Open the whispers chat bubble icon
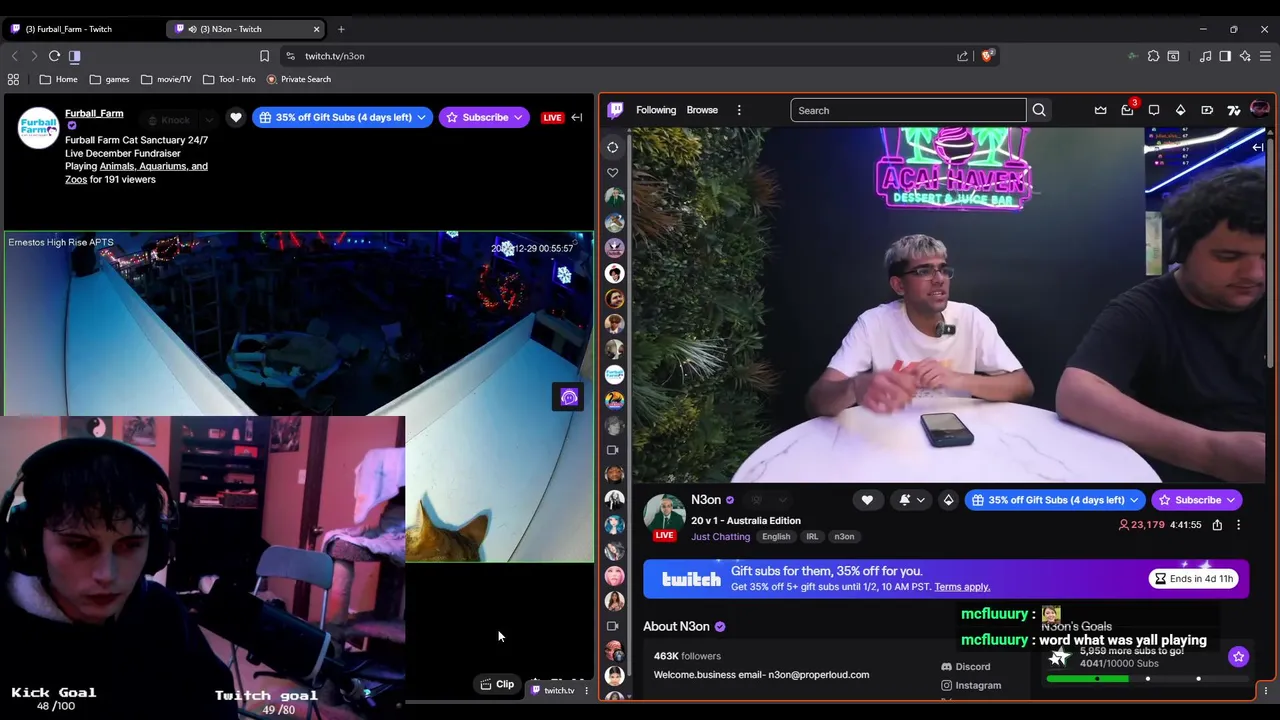The image size is (1280, 720). tap(1154, 110)
